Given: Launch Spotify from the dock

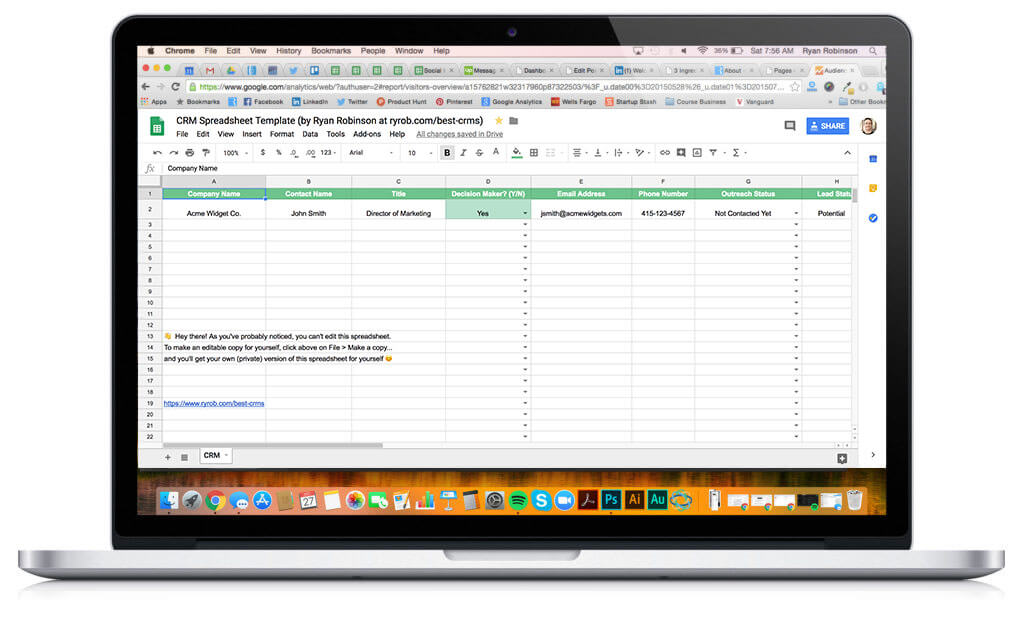Looking at the screenshot, I should pos(519,501).
